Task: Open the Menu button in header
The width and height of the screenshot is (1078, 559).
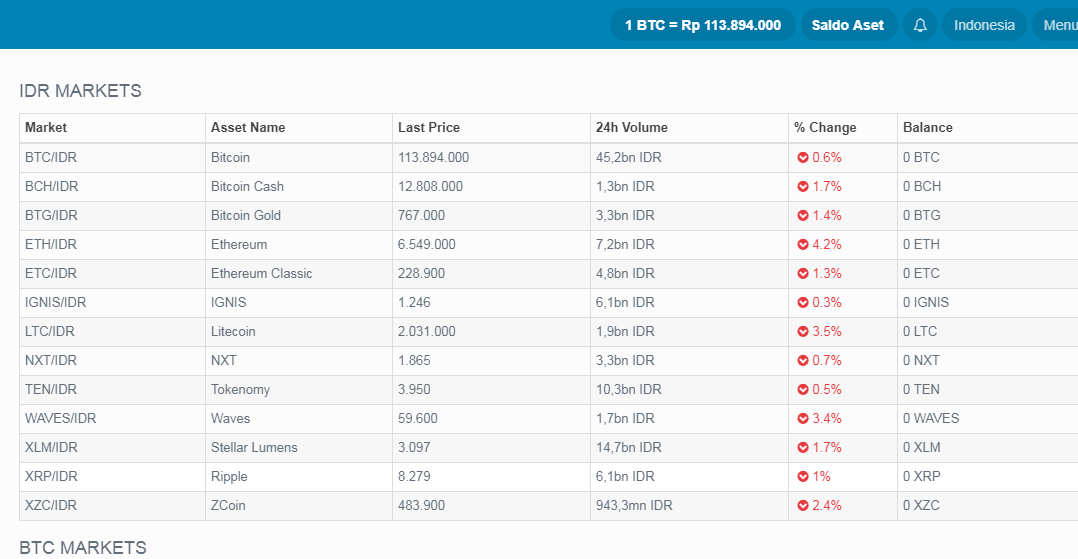Action: pos(1059,25)
